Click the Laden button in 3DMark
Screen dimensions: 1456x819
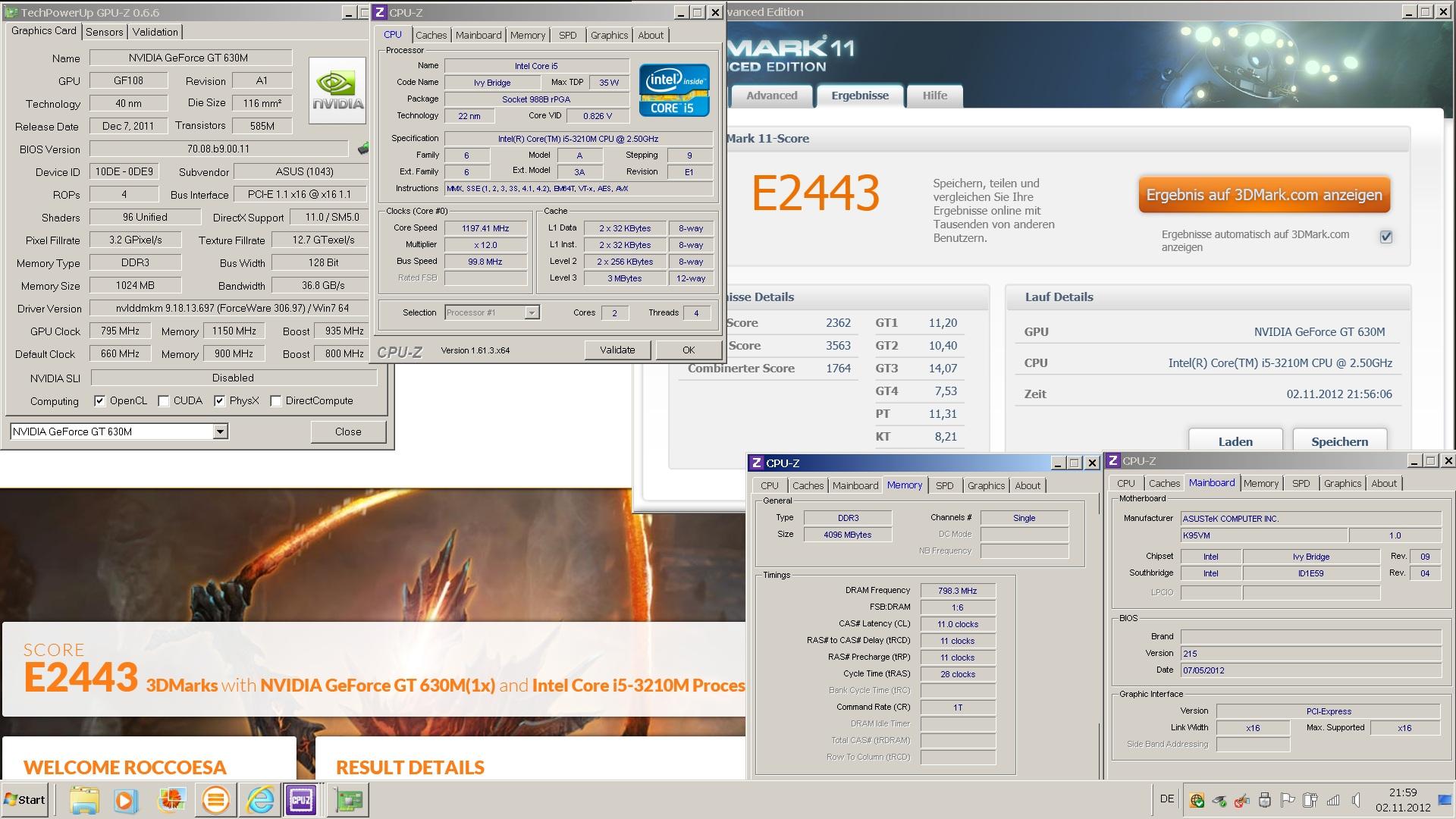[x=1235, y=441]
